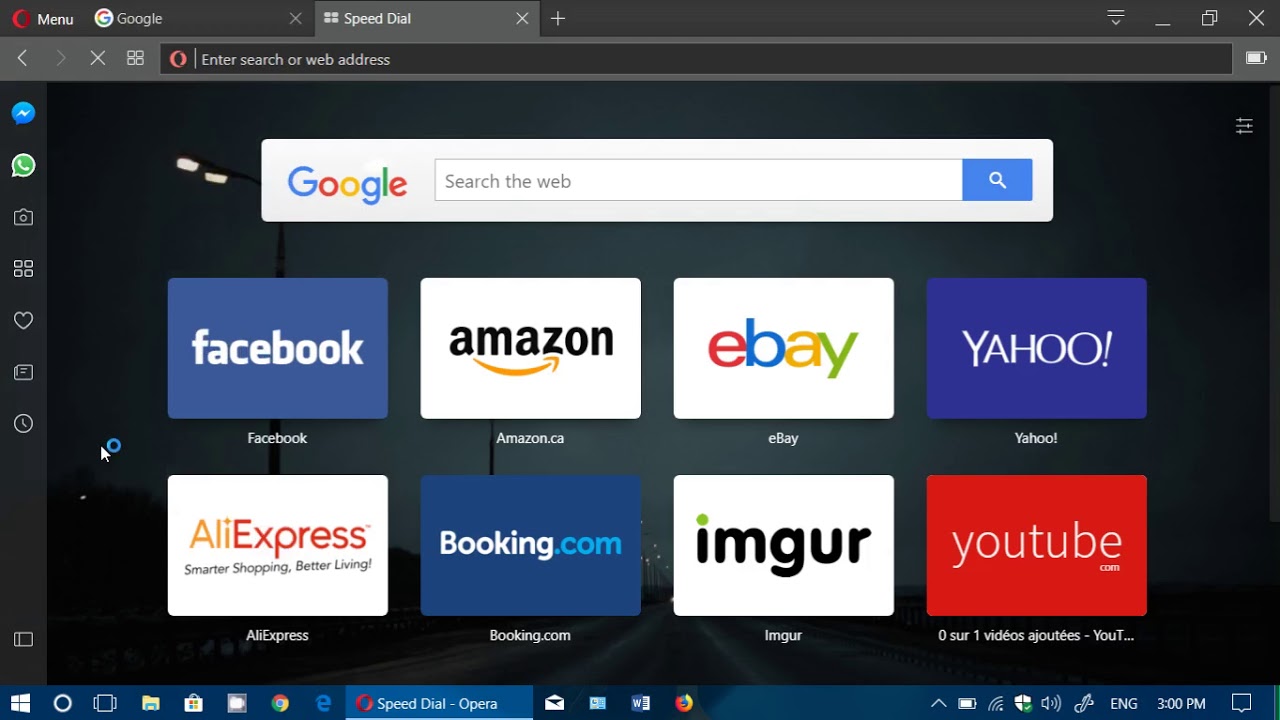Open Speed Dial from toolbar grid button
Image resolution: width=1280 pixels, height=720 pixels.
135,59
